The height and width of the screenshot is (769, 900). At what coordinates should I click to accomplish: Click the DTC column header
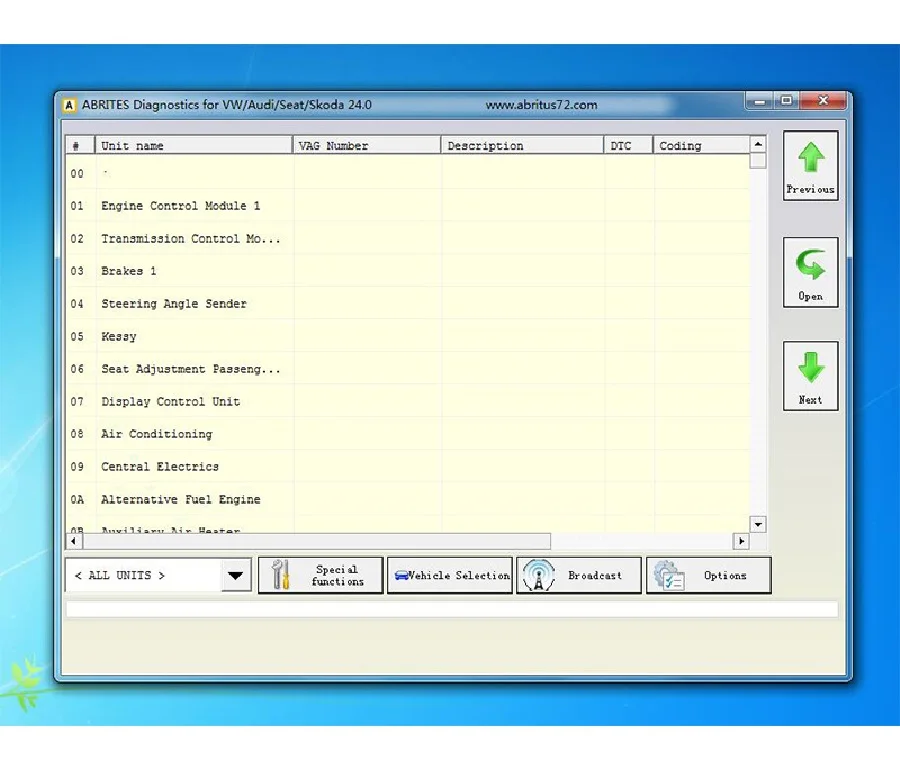(629, 146)
